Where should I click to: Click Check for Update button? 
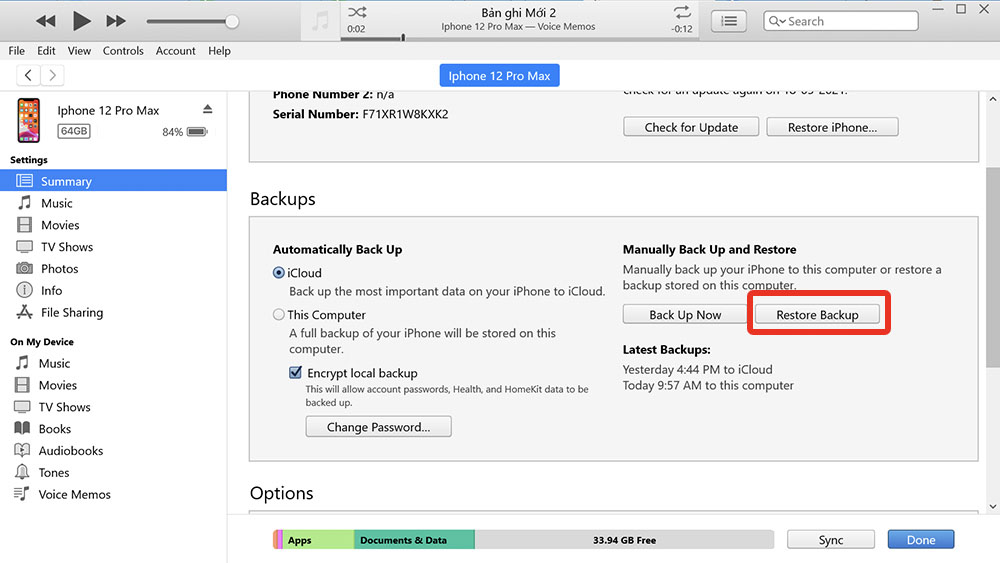(691, 127)
